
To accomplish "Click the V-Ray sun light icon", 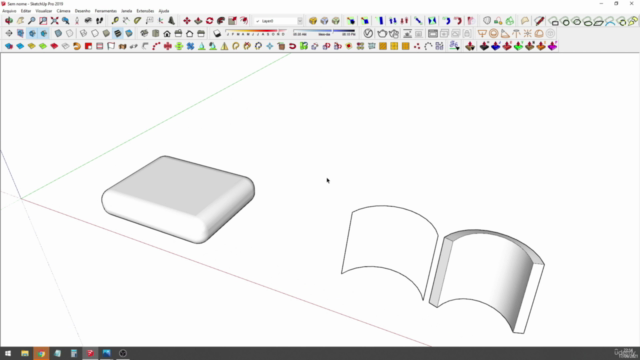I will tap(527, 33).
